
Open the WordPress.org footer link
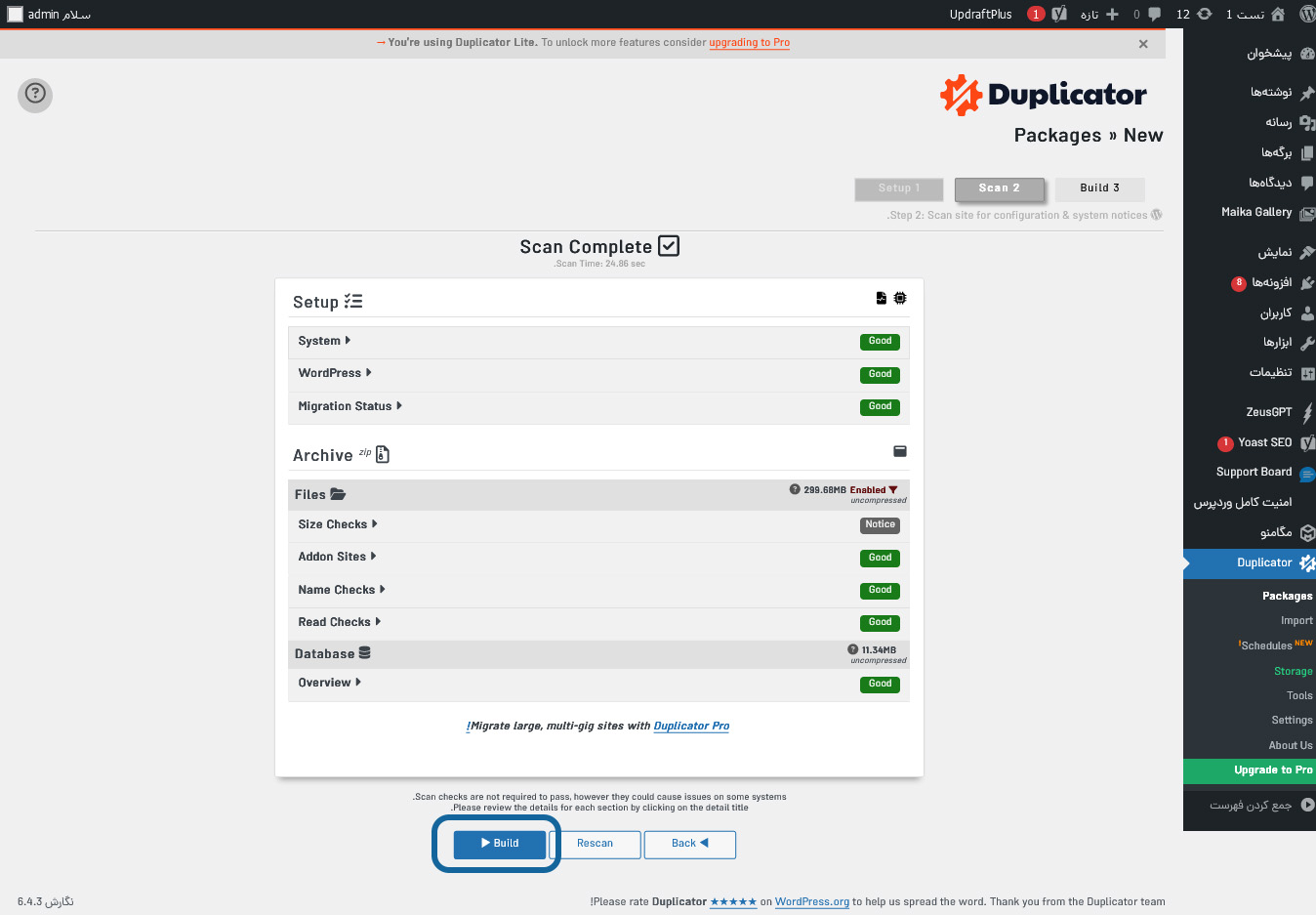(812, 902)
